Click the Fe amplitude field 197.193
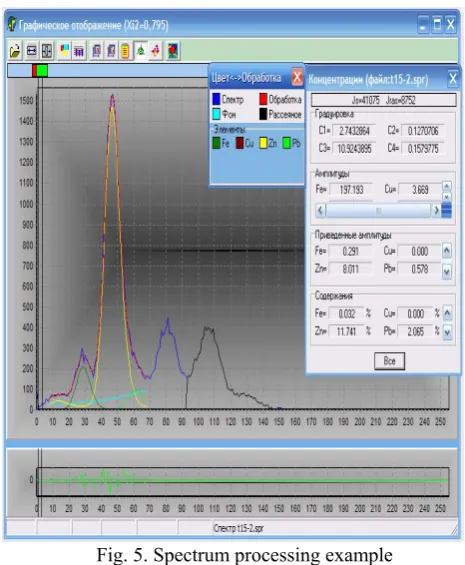This screenshot has height=565, width=465. pyautogui.click(x=351, y=190)
